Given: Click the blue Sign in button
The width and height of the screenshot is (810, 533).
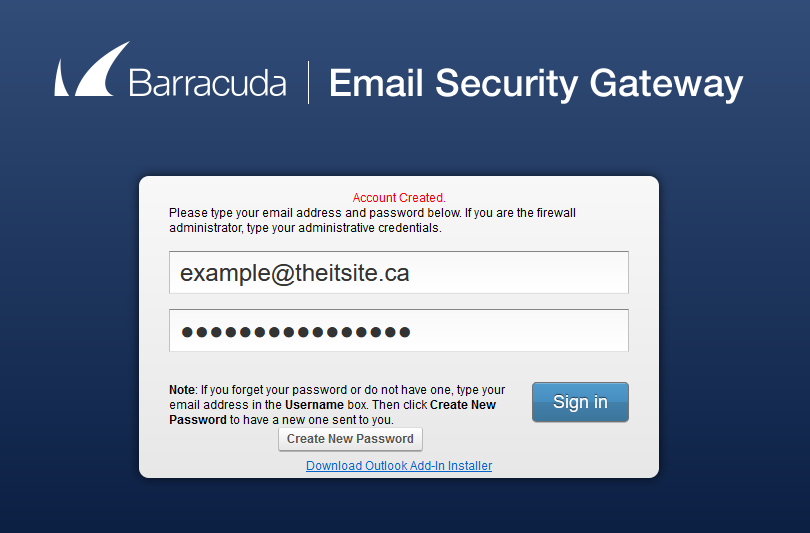Looking at the screenshot, I should pos(580,402).
